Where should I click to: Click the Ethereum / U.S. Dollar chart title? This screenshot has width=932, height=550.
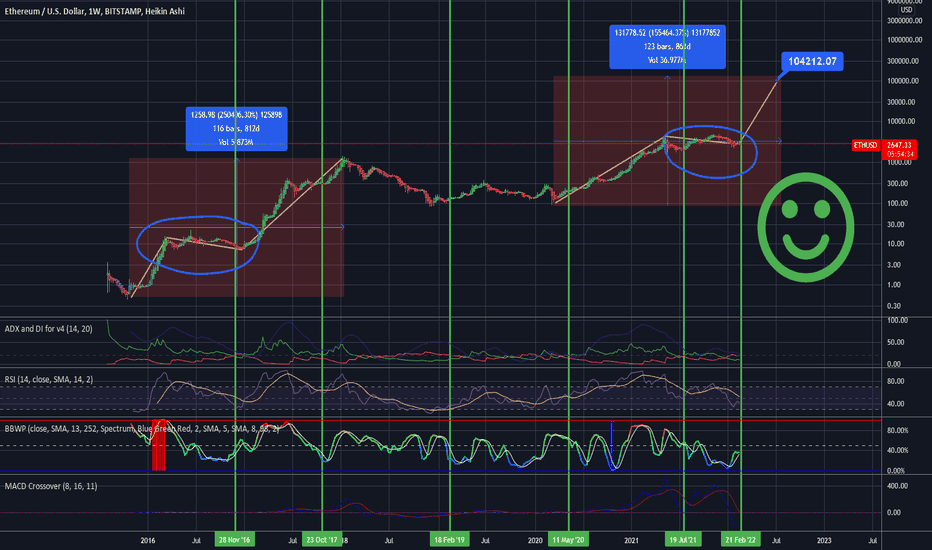point(95,11)
